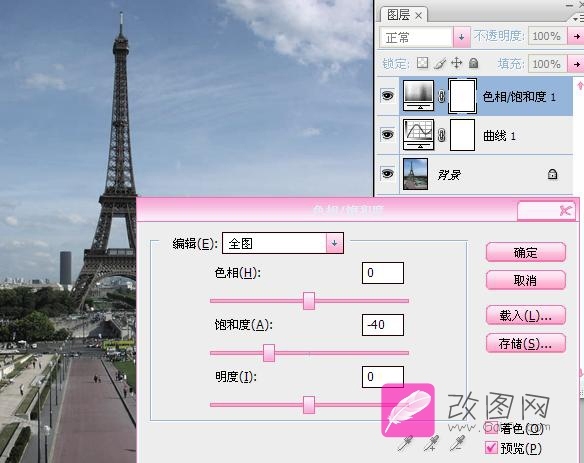584x463 pixels.
Task: Open the 填充 fill slider arrow
Action: pyautogui.click(x=576, y=64)
